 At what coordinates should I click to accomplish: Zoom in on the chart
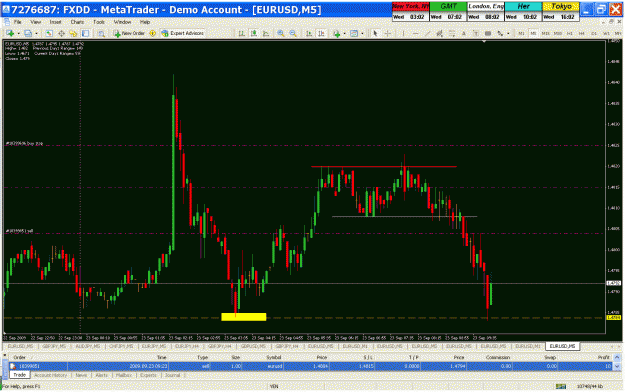pyautogui.click(x=281, y=33)
